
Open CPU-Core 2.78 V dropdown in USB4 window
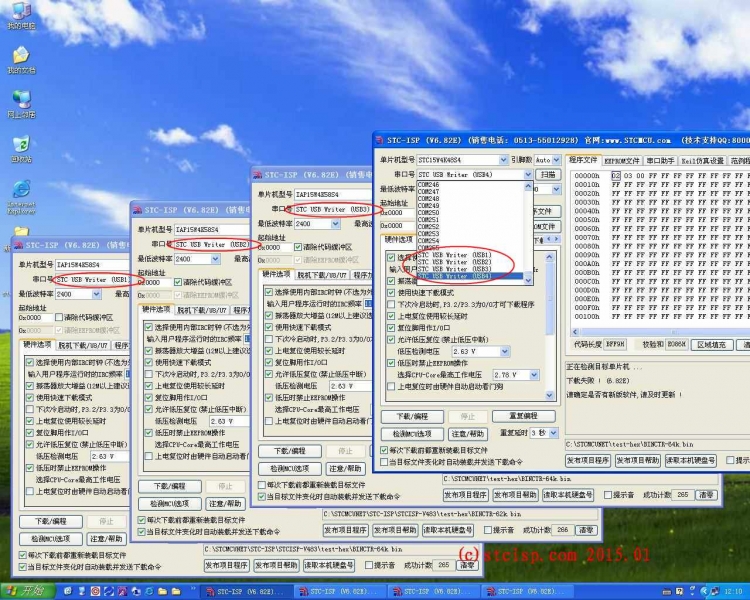[534, 375]
